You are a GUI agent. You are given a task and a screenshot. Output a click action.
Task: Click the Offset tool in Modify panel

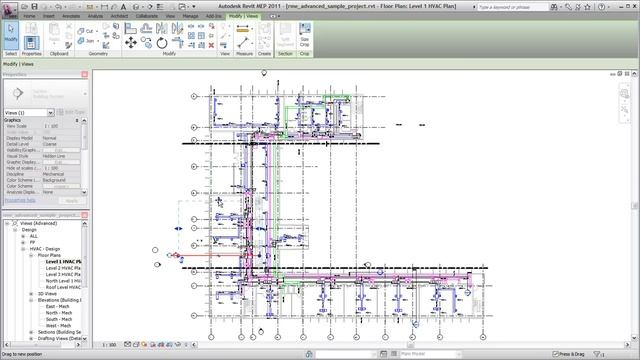pos(146,29)
